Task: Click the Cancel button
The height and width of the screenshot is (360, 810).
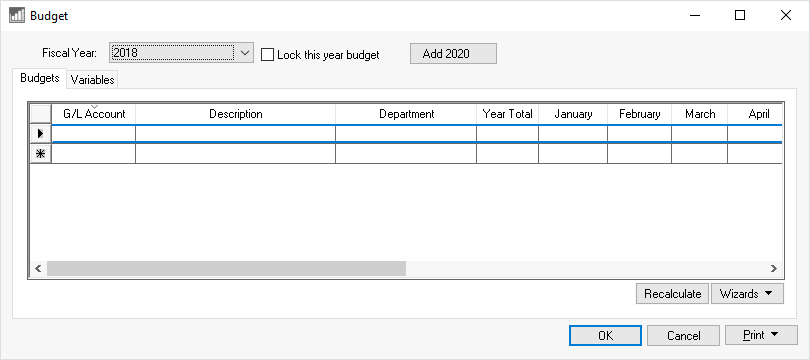Action: [683, 335]
